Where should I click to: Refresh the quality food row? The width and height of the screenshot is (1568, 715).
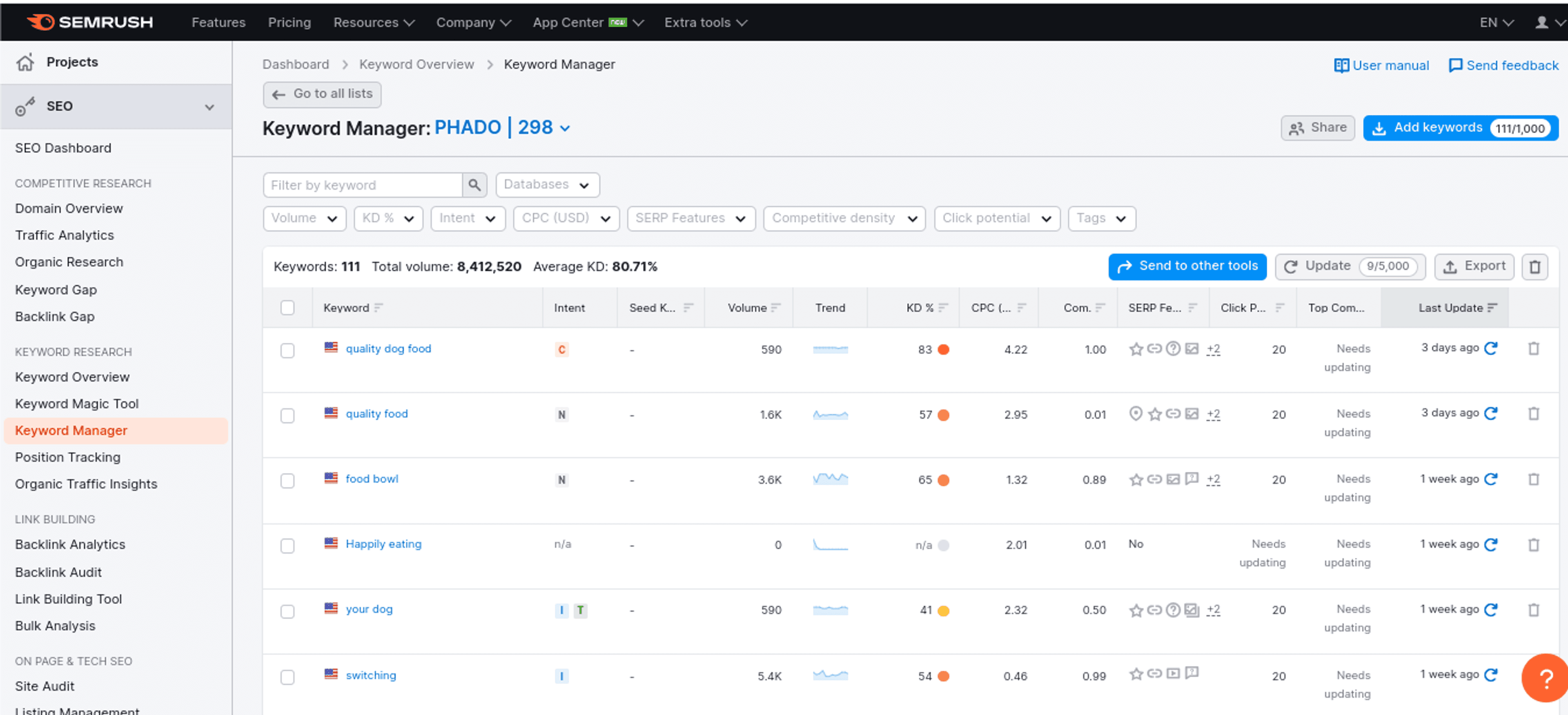[x=1491, y=413]
